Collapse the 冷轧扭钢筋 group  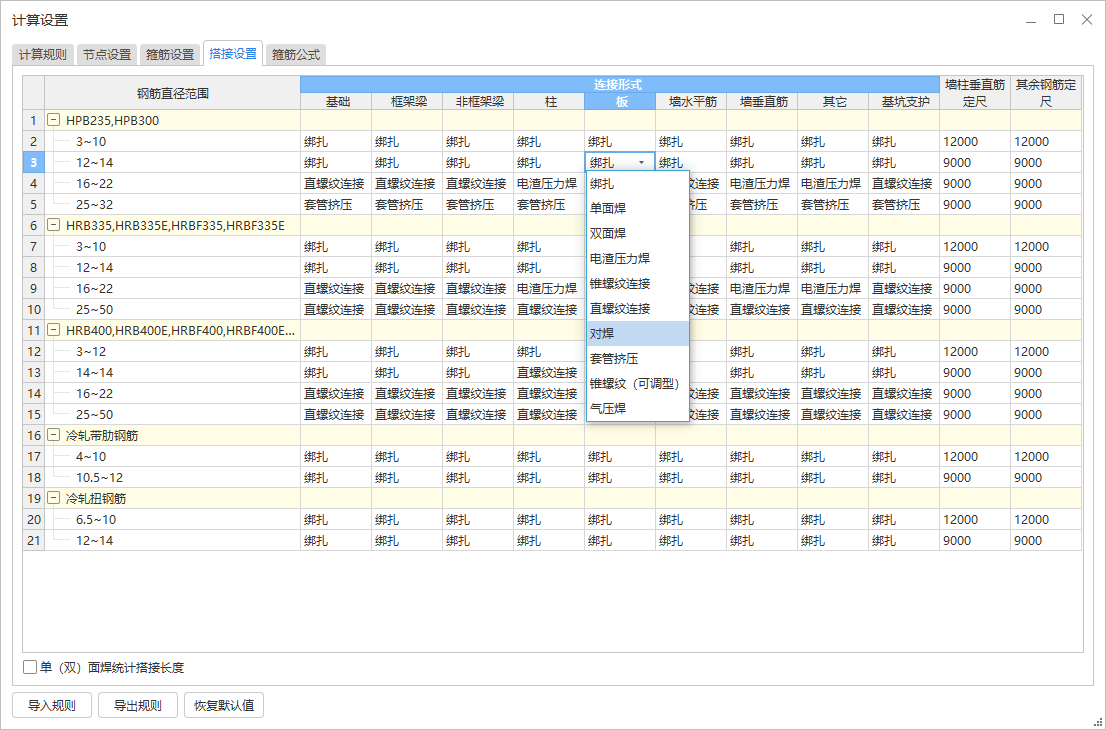[55, 498]
